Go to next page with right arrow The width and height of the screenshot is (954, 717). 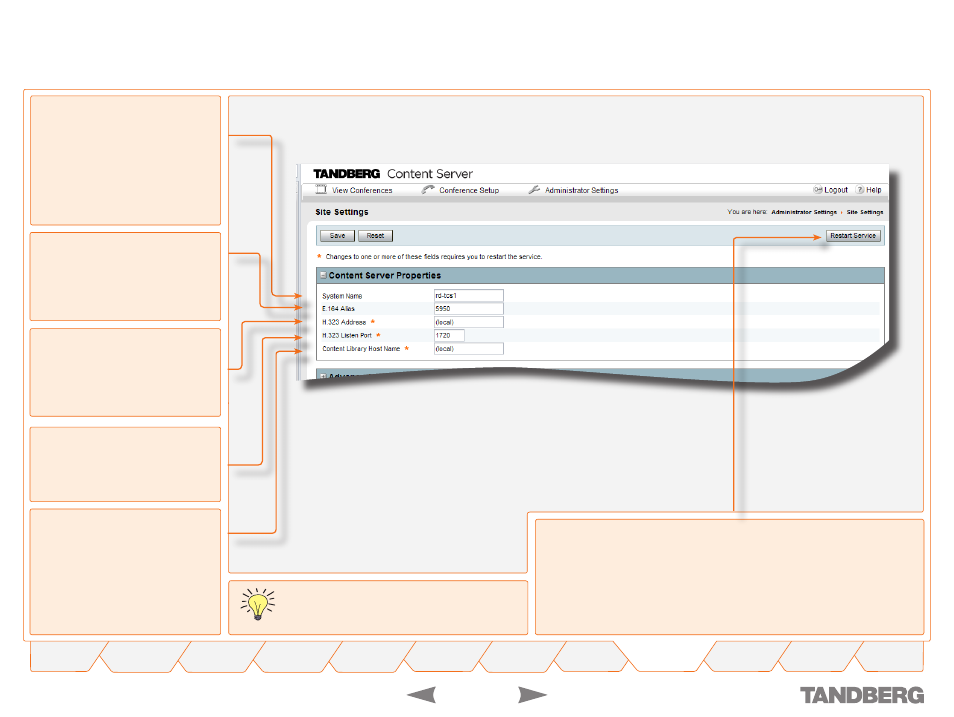(x=532, y=694)
